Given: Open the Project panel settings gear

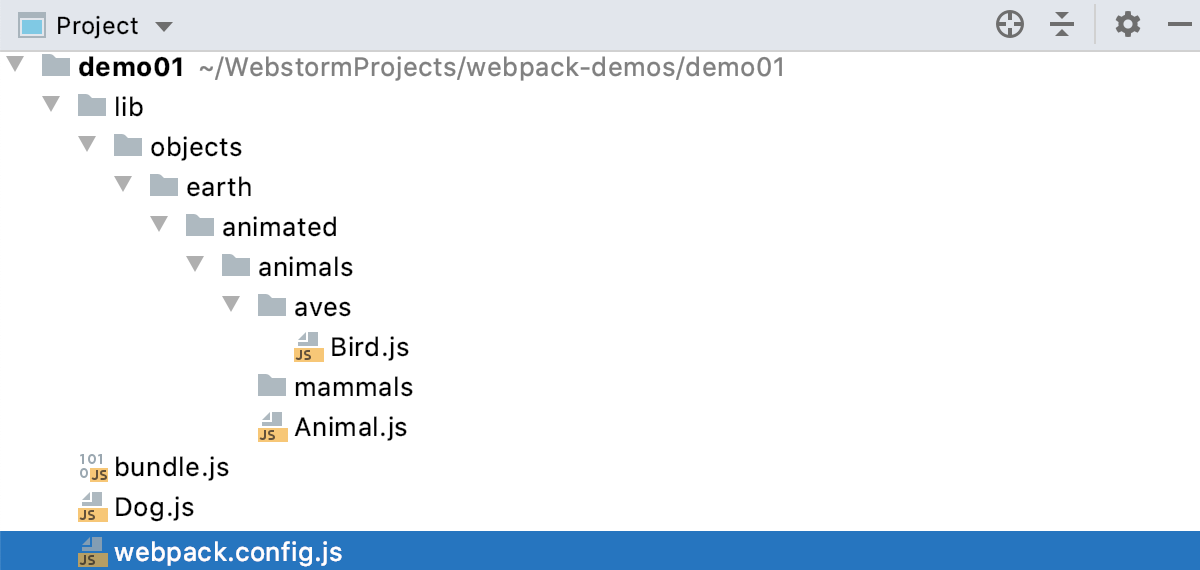Looking at the screenshot, I should coord(1128,25).
